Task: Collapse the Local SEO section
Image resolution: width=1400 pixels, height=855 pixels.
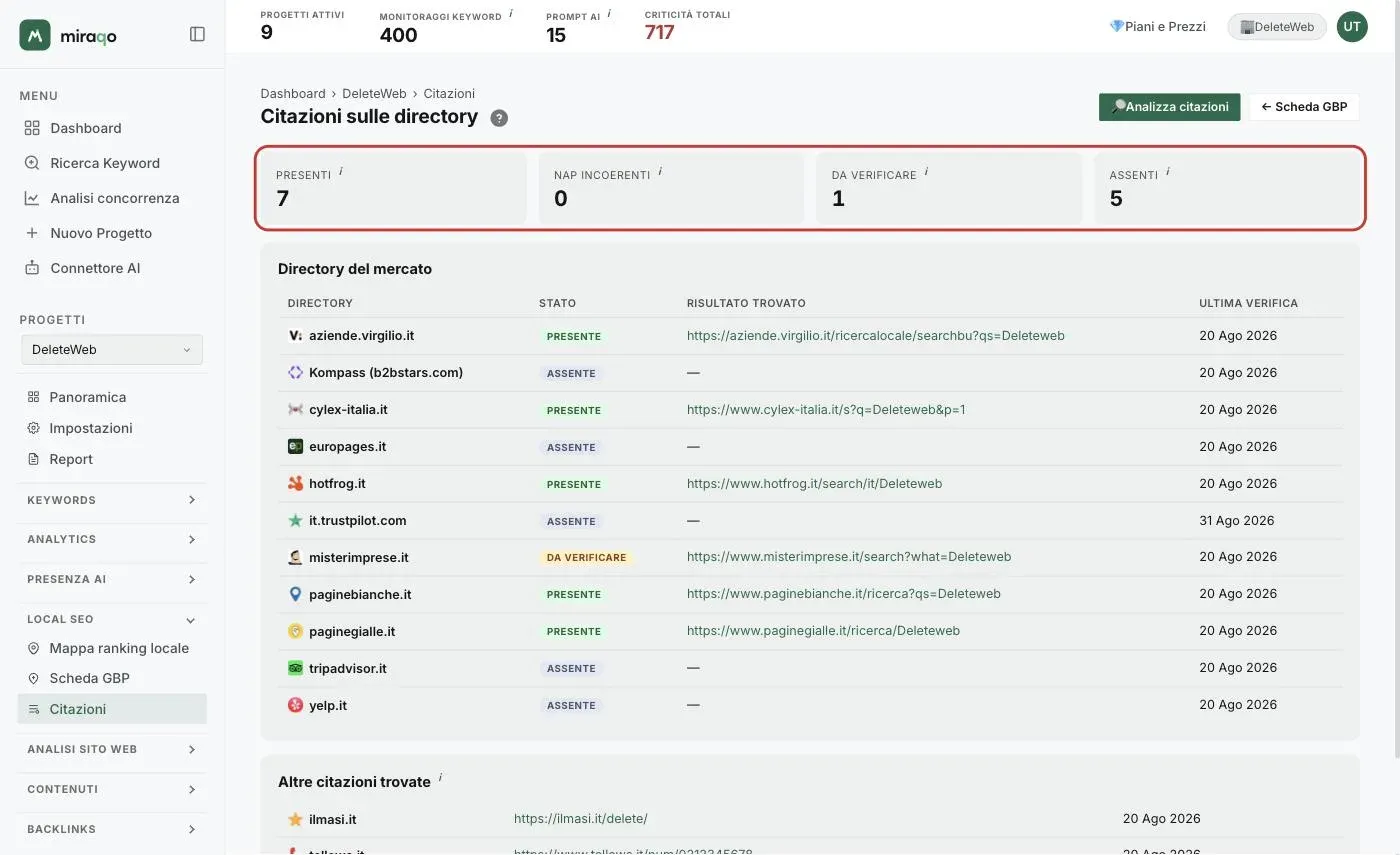Action: coord(112,619)
